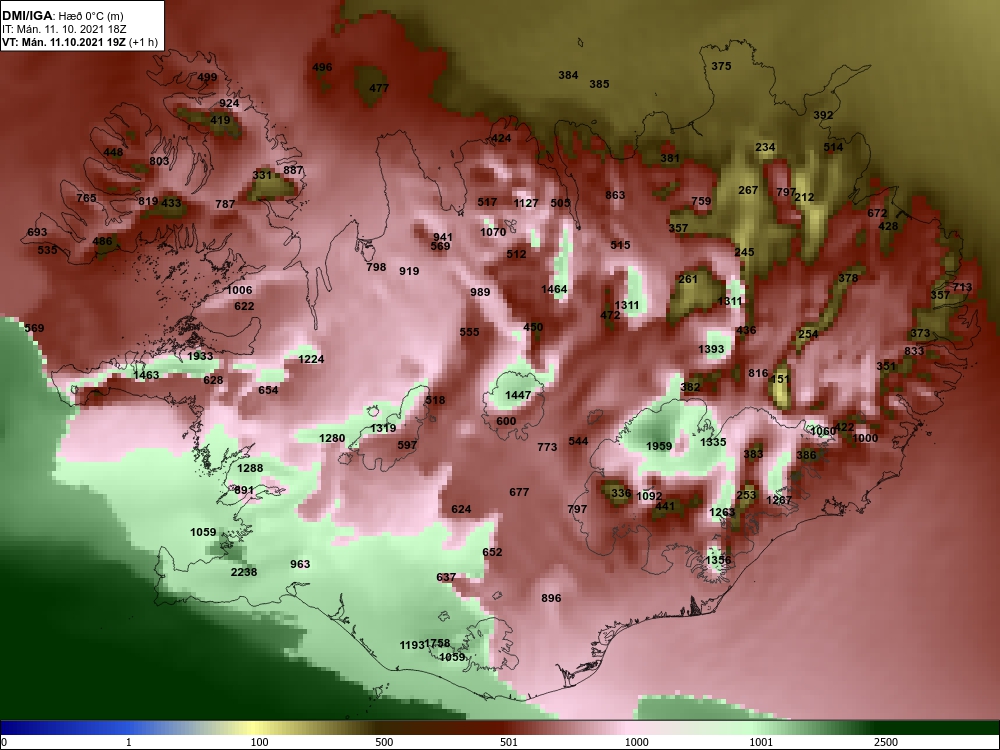Click the map value '1393'
The height and width of the screenshot is (750, 1000).
tap(711, 349)
